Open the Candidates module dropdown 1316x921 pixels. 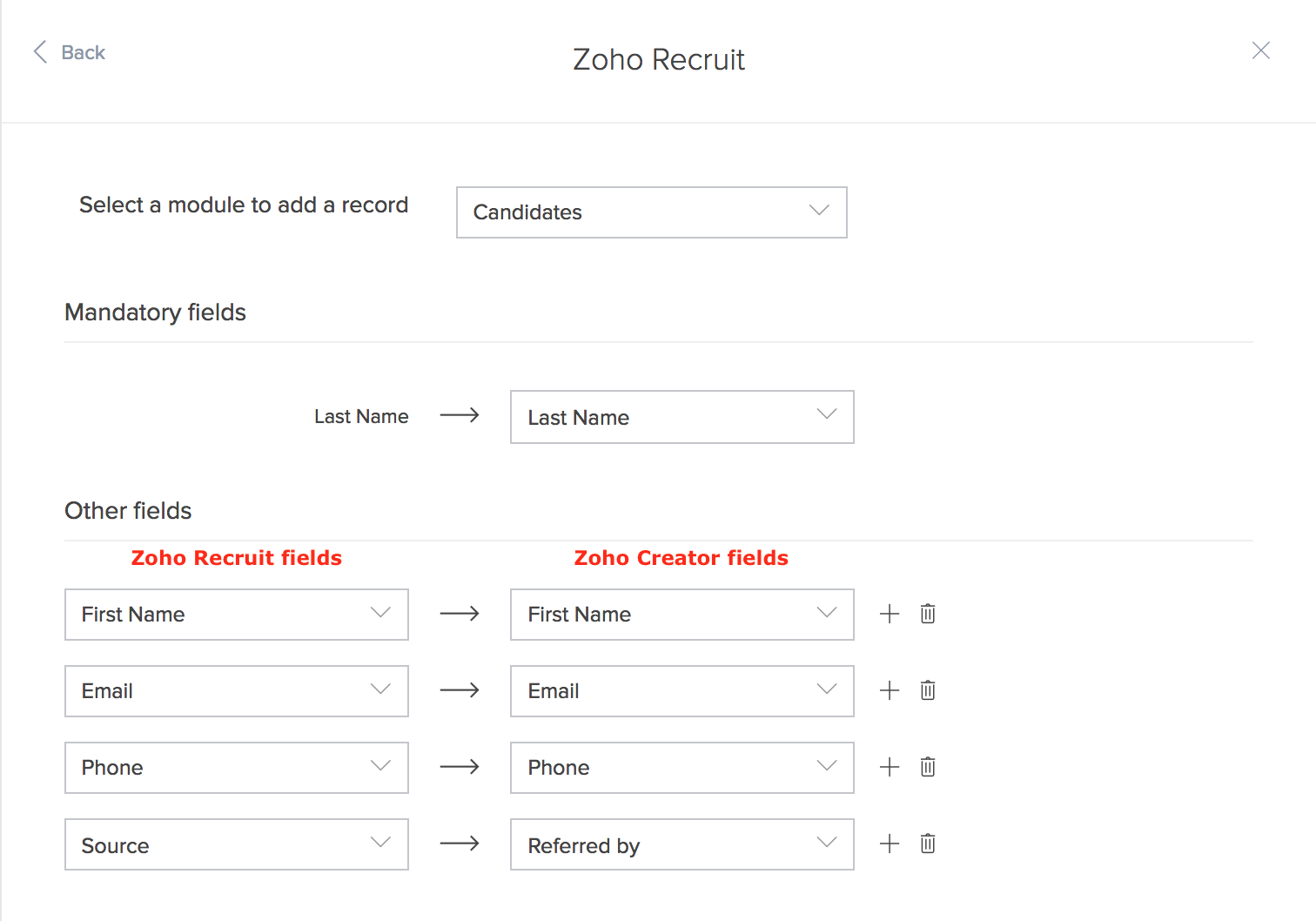click(x=652, y=212)
